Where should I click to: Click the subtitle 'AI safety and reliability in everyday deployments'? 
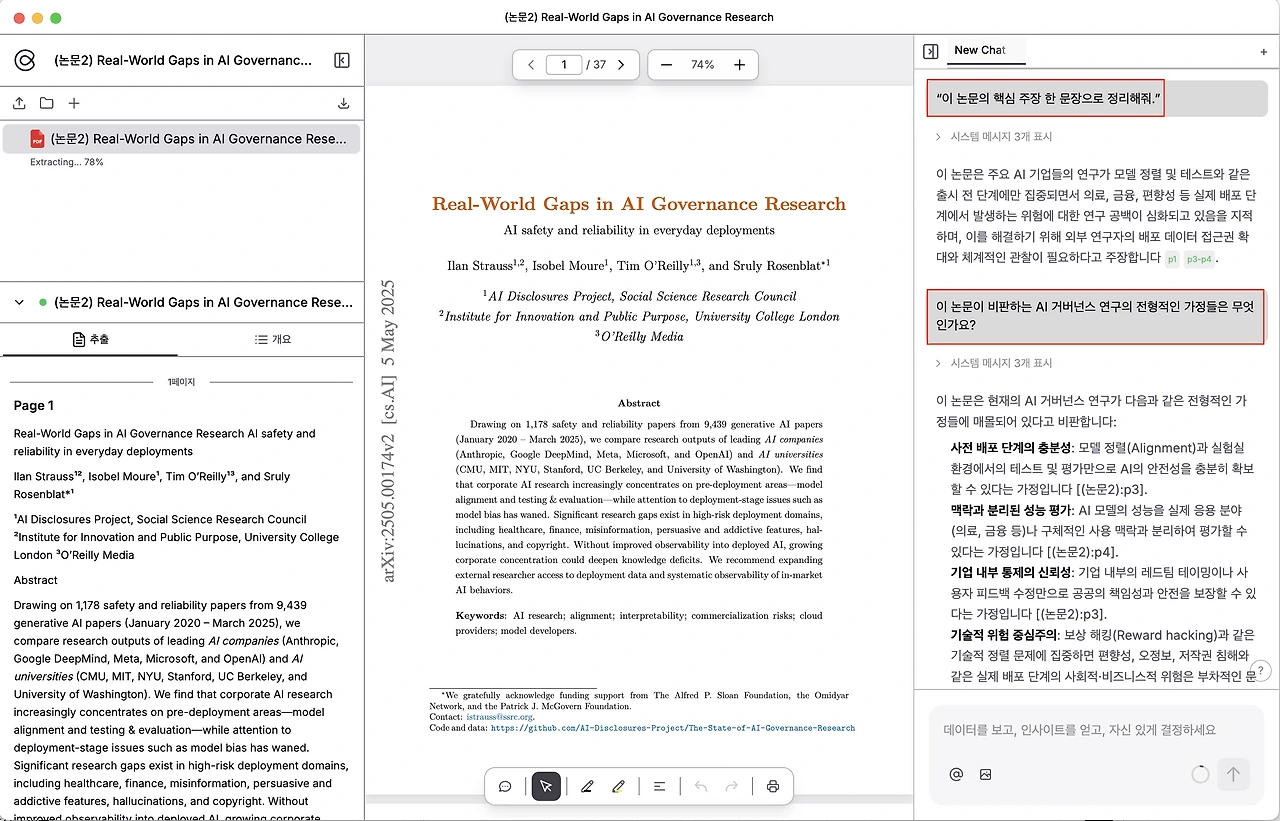tap(639, 230)
